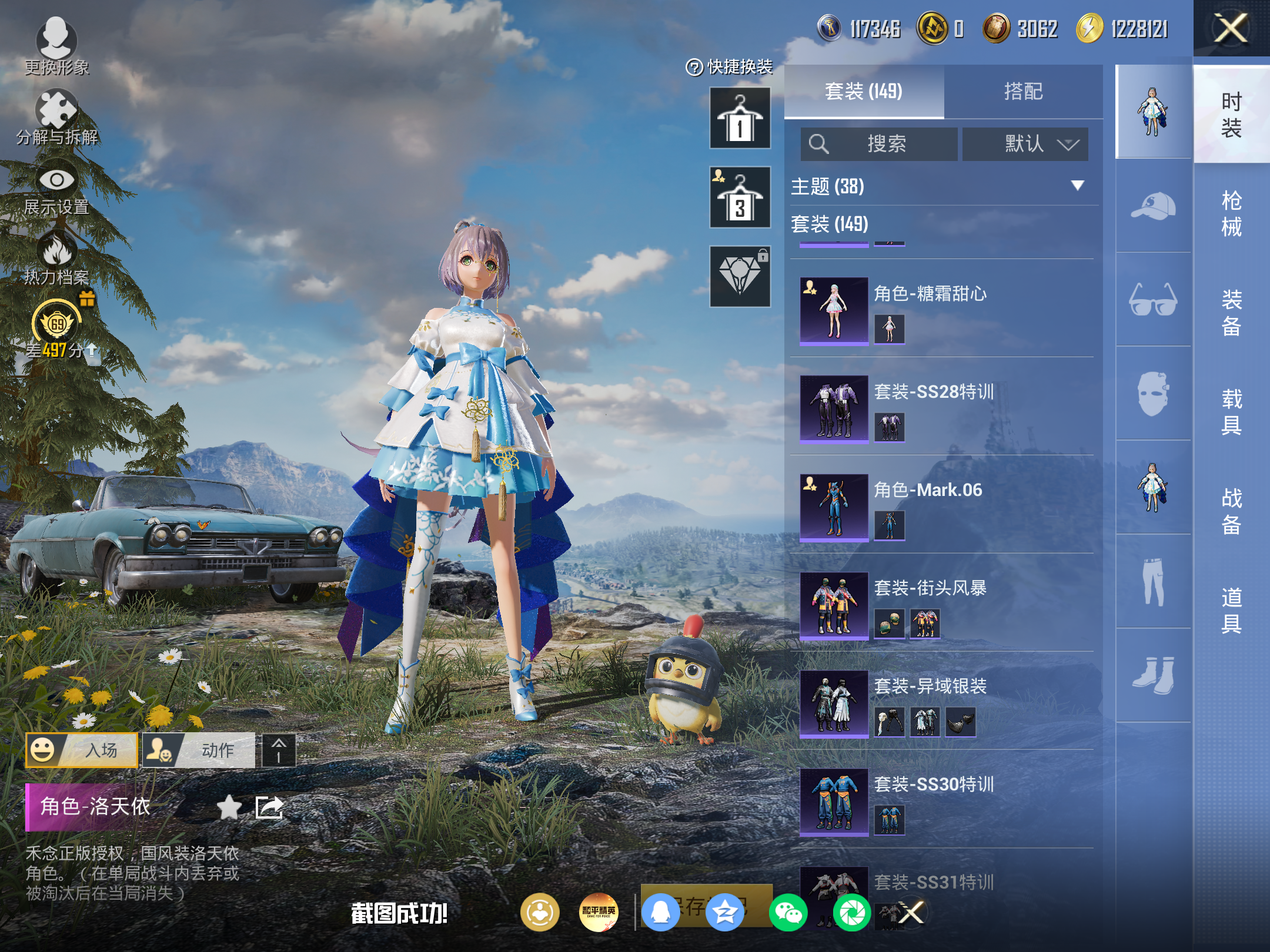Image resolution: width=1270 pixels, height=952 pixels.
Task: Switch to the 枪械 side tab
Action: pyautogui.click(x=1231, y=214)
